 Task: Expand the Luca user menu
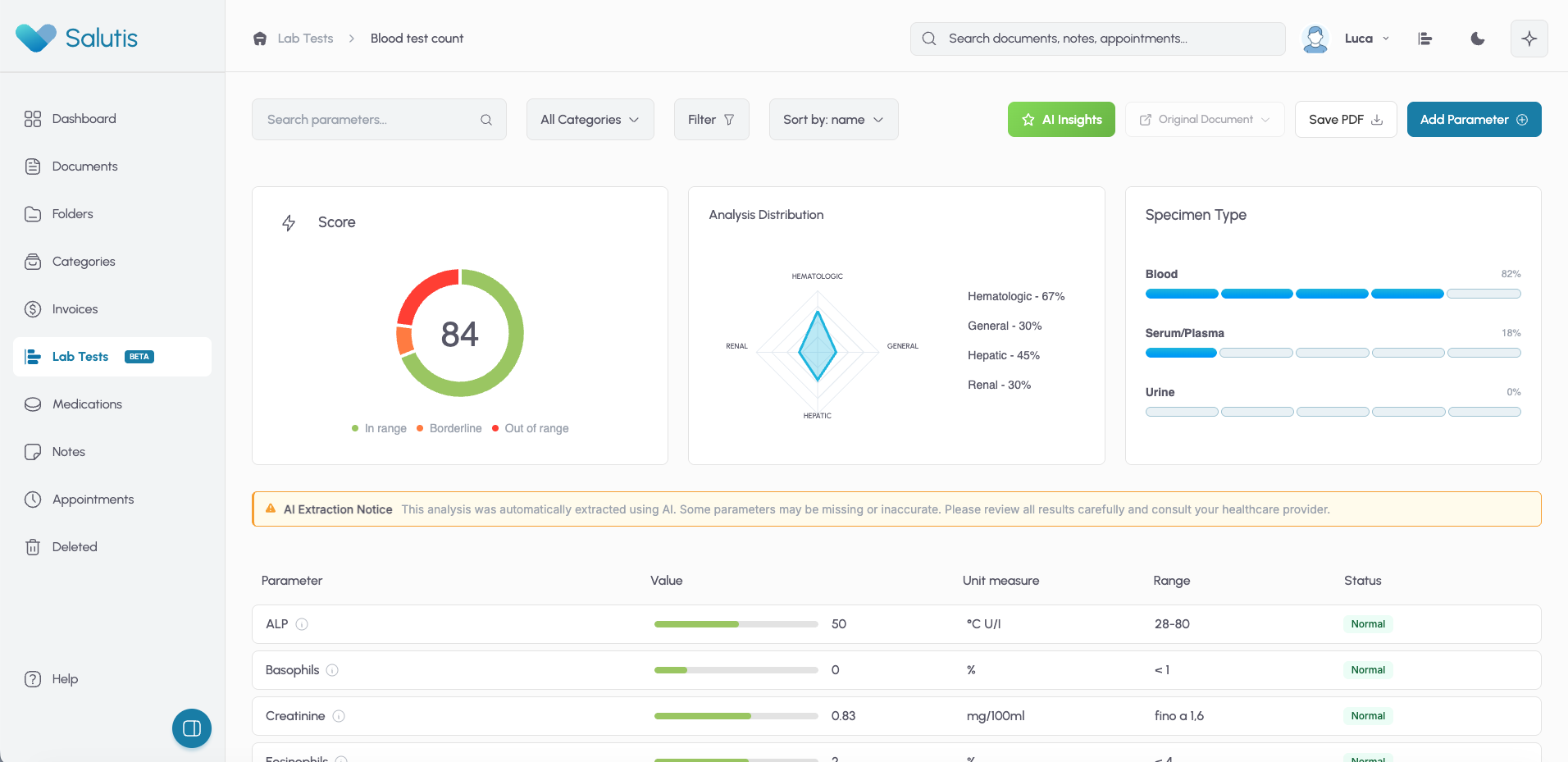1365,39
